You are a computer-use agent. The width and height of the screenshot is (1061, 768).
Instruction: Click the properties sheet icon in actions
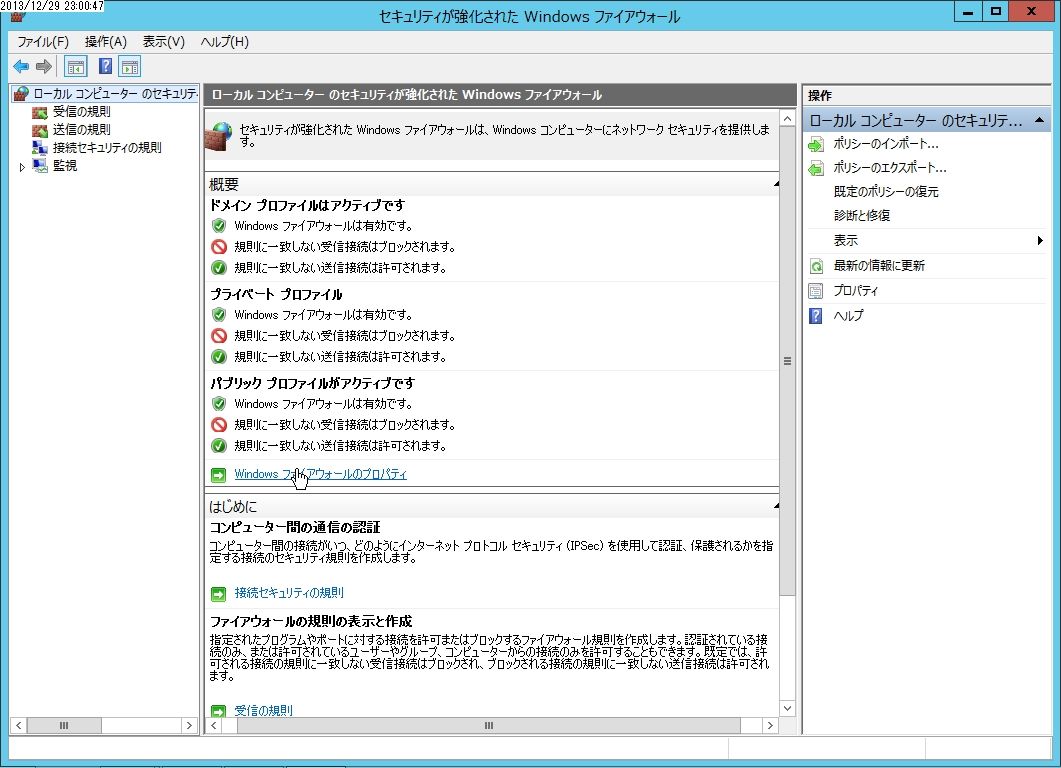click(816, 291)
